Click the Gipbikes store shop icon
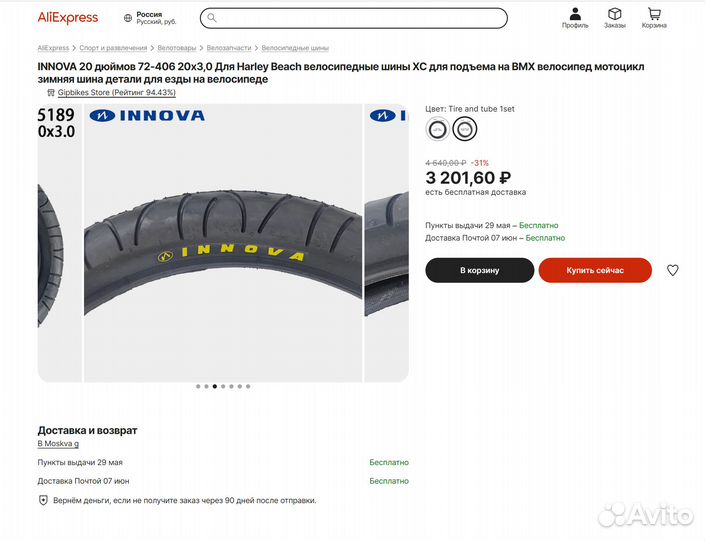 (51, 93)
